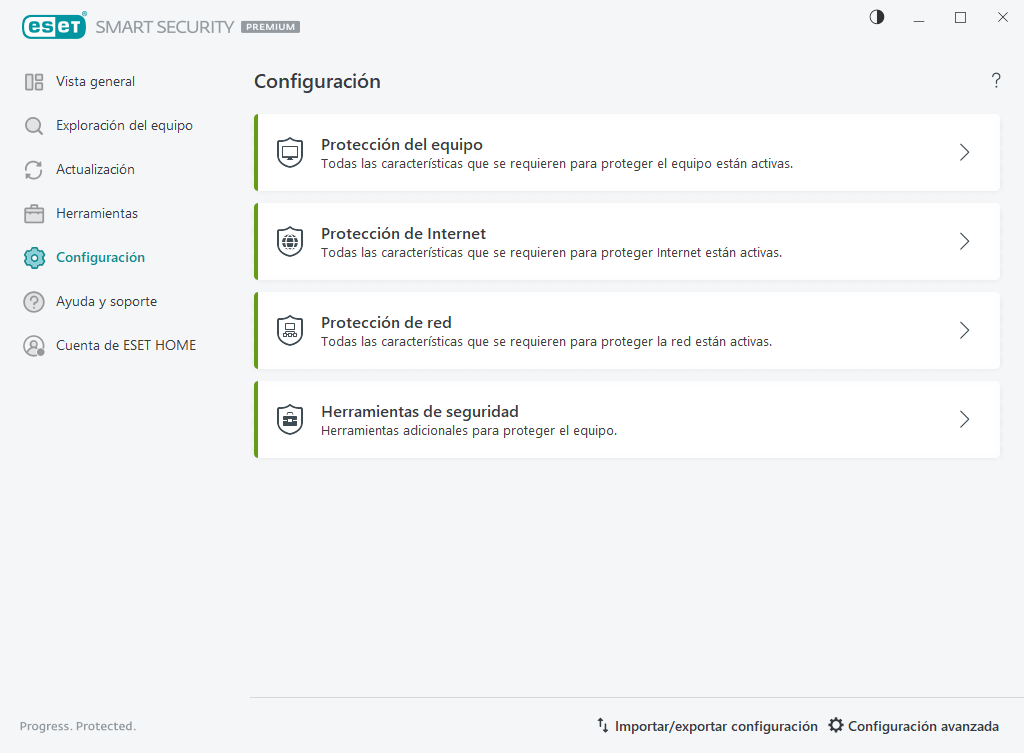This screenshot has width=1024, height=753.
Task: Open Importar/exportar configuración link
Action: [715, 726]
